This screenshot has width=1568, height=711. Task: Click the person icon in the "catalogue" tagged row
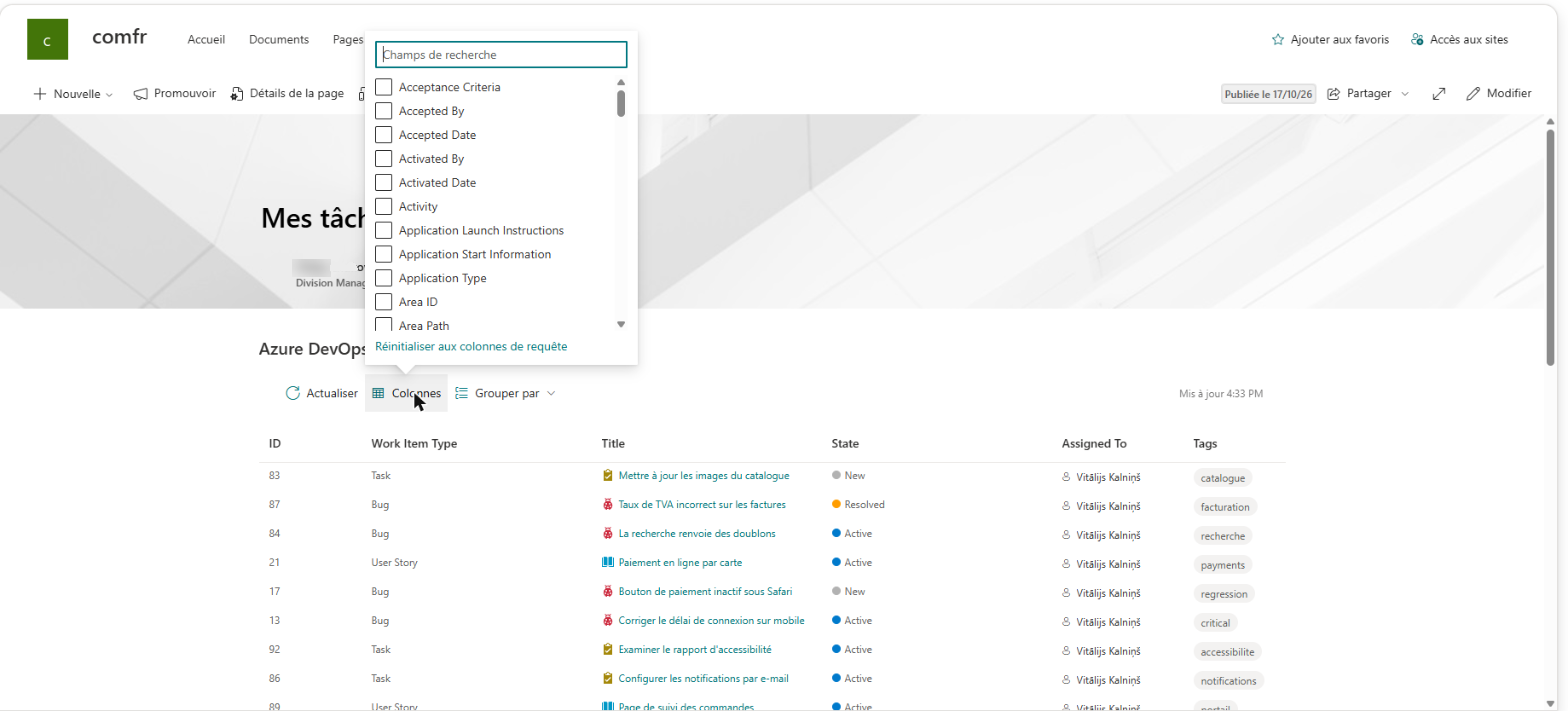click(x=1067, y=477)
